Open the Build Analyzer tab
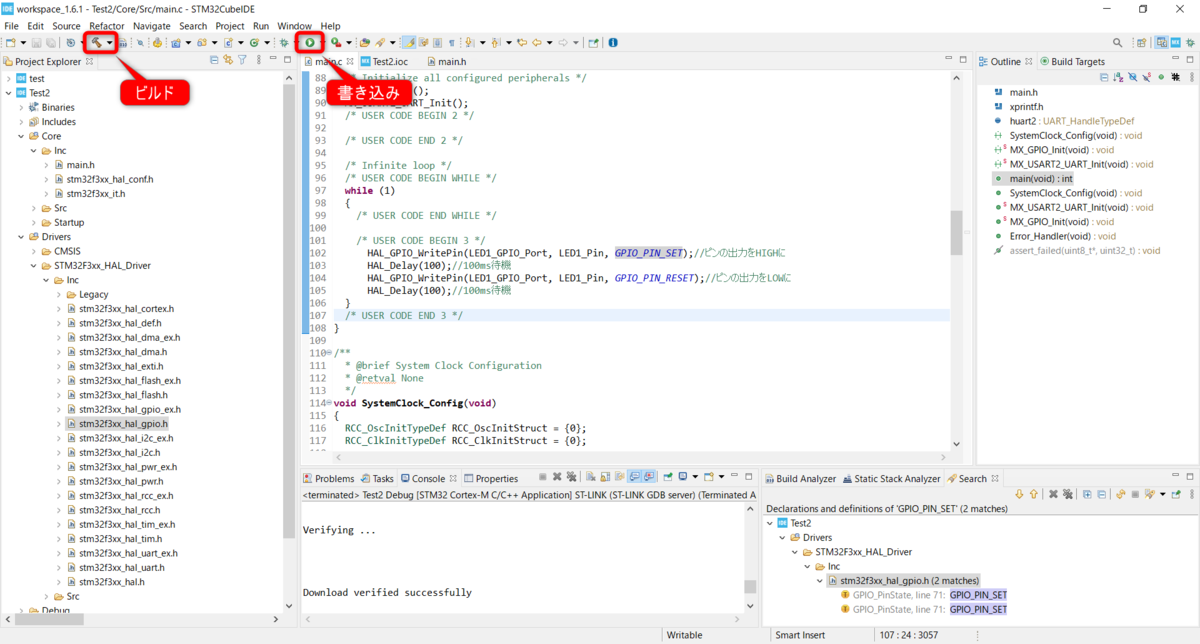This screenshot has width=1200, height=644. pyautogui.click(x=799, y=478)
